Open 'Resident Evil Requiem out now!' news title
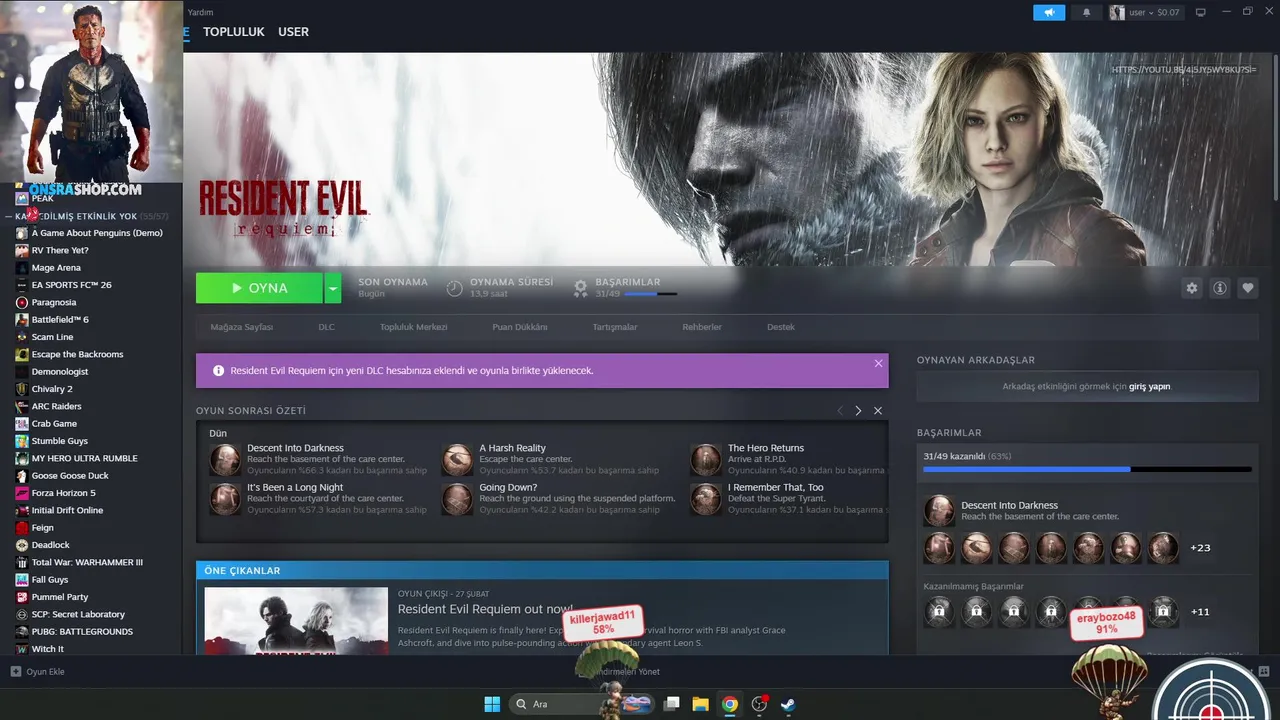 [x=485, y=609]
